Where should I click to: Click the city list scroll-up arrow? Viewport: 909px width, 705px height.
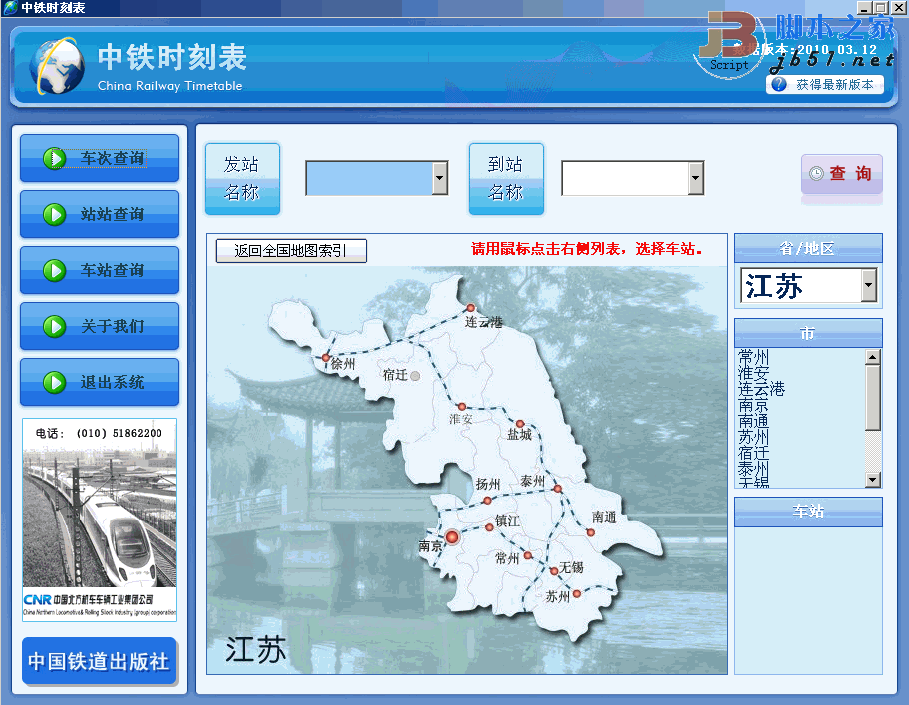pyautogui.click(x=872, y=357)
